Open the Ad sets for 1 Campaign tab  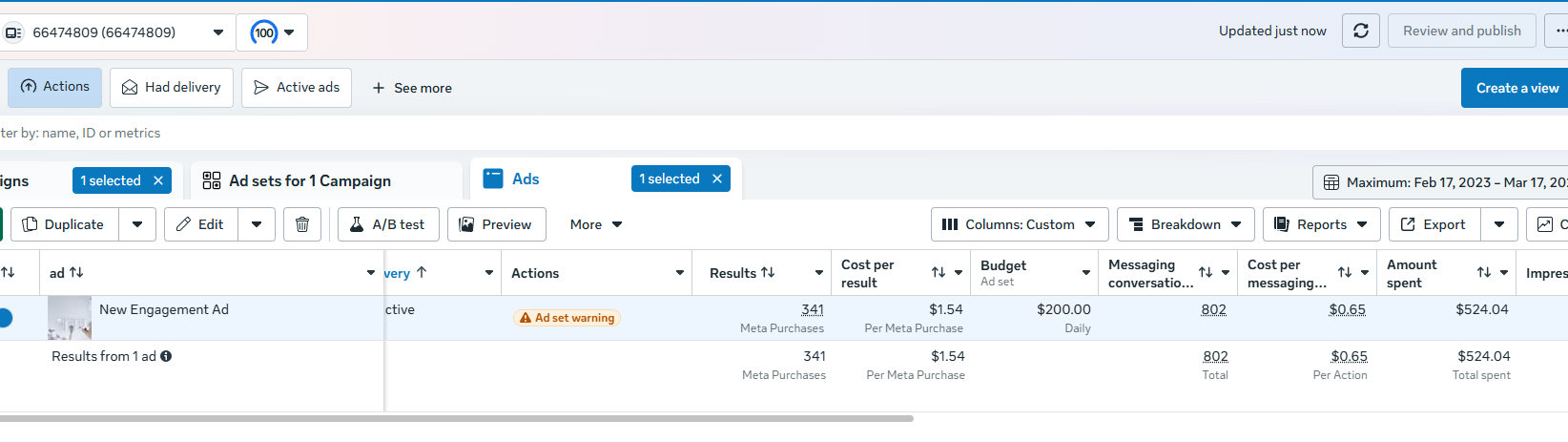(x=326, y=180)
